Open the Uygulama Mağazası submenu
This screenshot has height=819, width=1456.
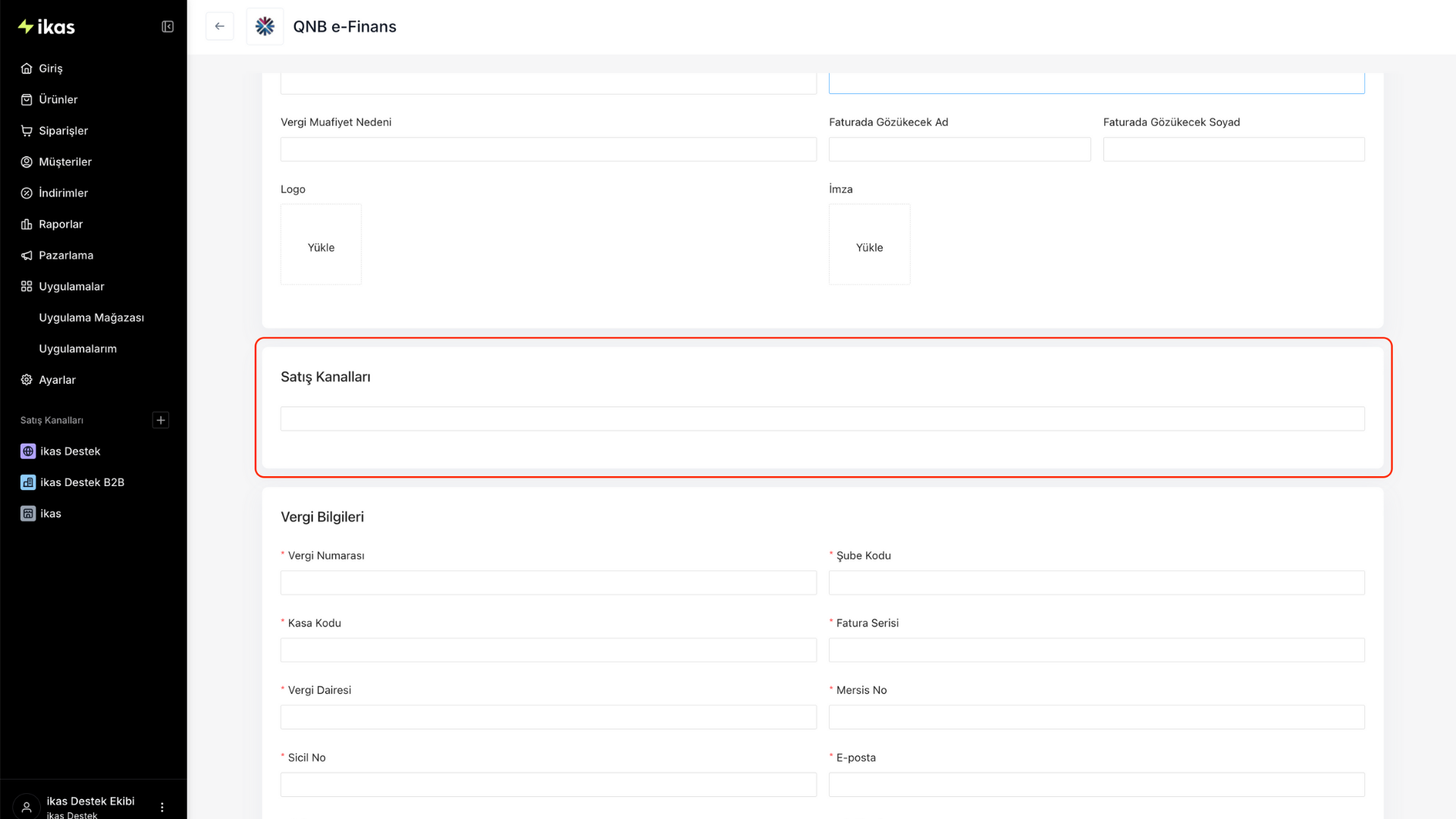coord(93,317)
